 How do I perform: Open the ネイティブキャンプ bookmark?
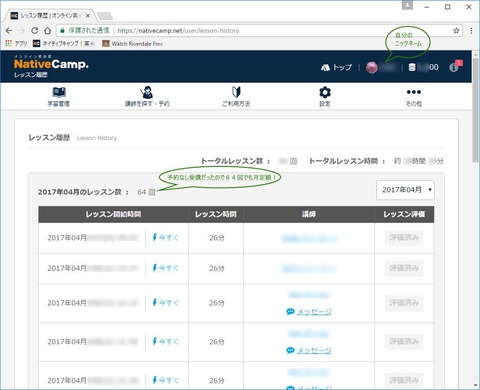click(x=64, y=43)
